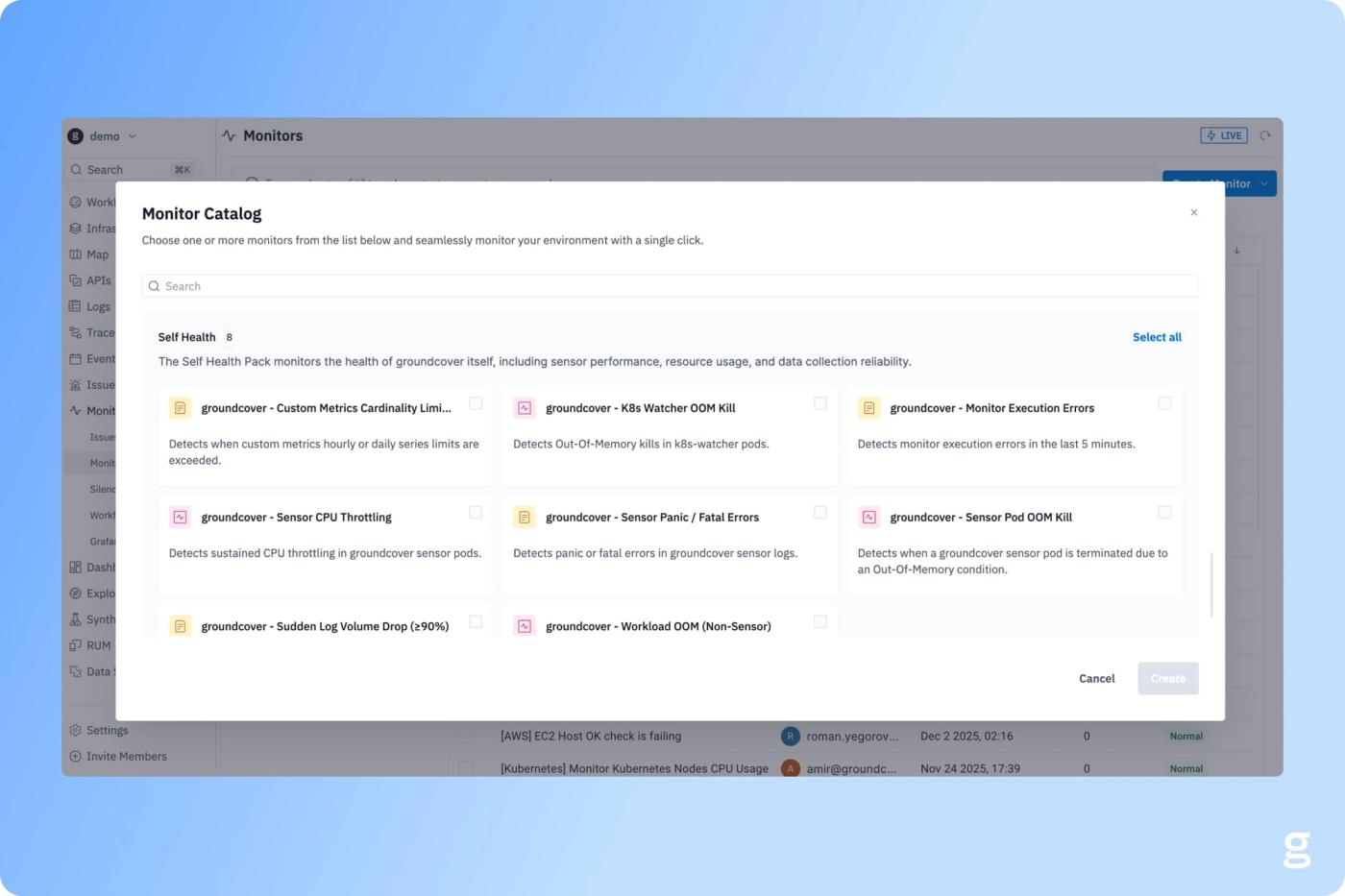The width and height of the screenshot is (1345, 896).
Task: Click the sidebar Search box
Action: [133, 170]
